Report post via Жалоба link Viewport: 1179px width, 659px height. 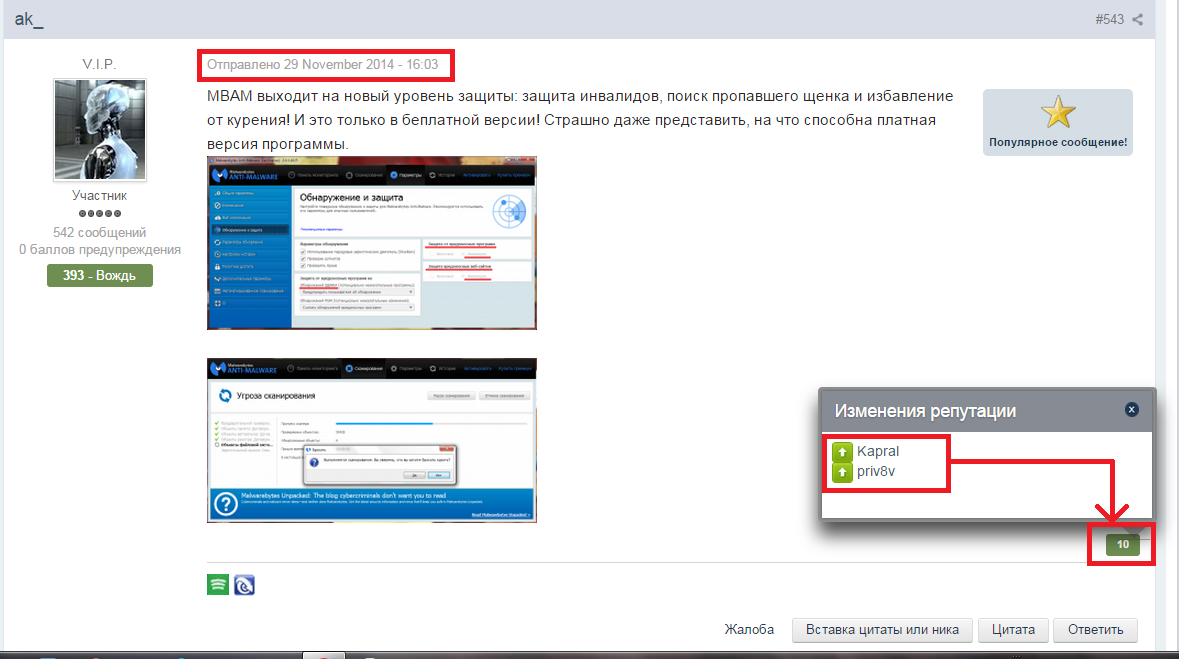coord(749,630)
